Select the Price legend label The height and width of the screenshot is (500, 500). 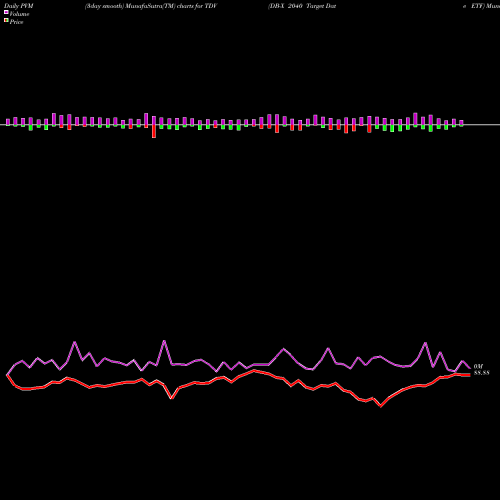(x=16, y=22)
